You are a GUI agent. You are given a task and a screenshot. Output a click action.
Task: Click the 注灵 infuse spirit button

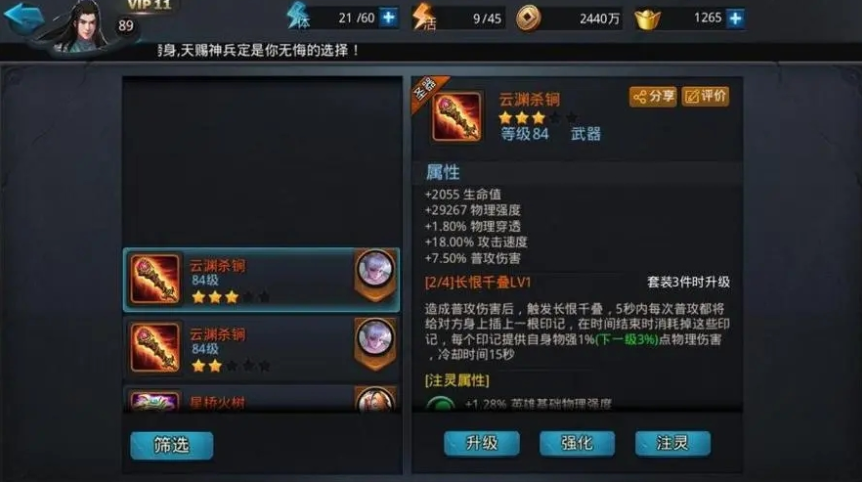[x=672, y=443]
